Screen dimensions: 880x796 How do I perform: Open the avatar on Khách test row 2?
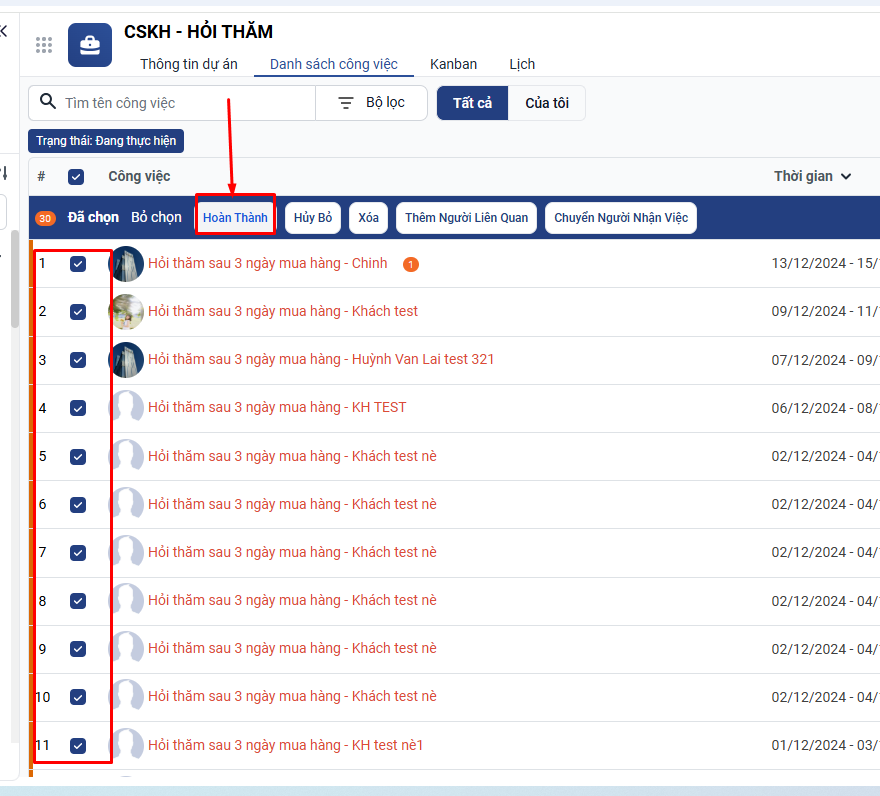(x=126, y=311)
